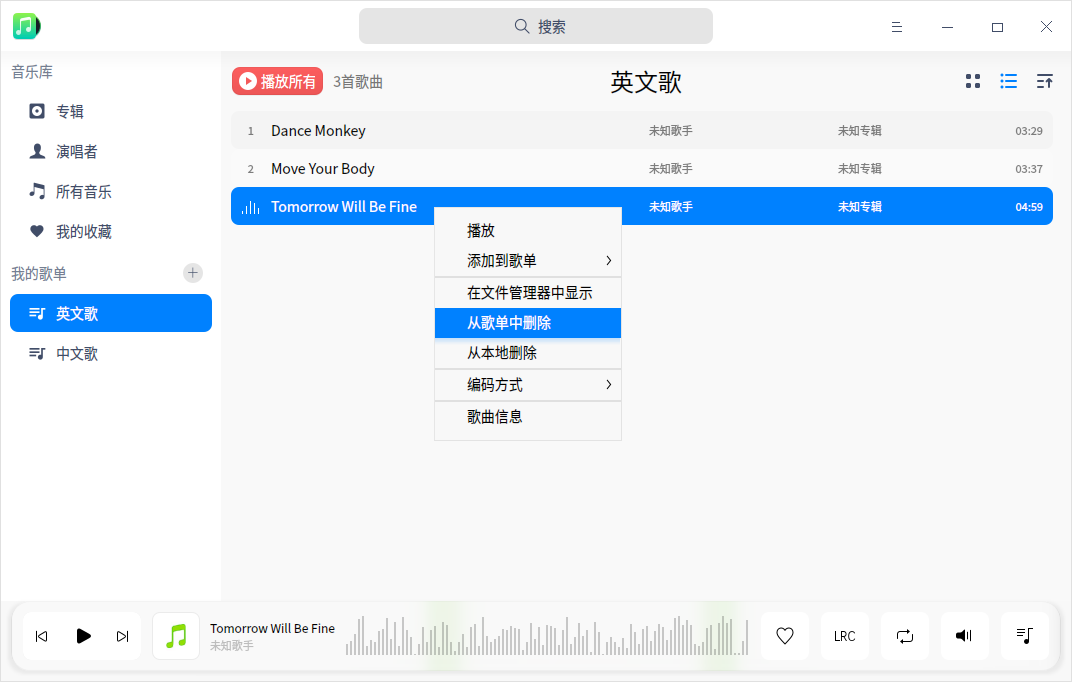
Task: Open the play queue list
Action: pyautogui.click(x=1024, y=636)
